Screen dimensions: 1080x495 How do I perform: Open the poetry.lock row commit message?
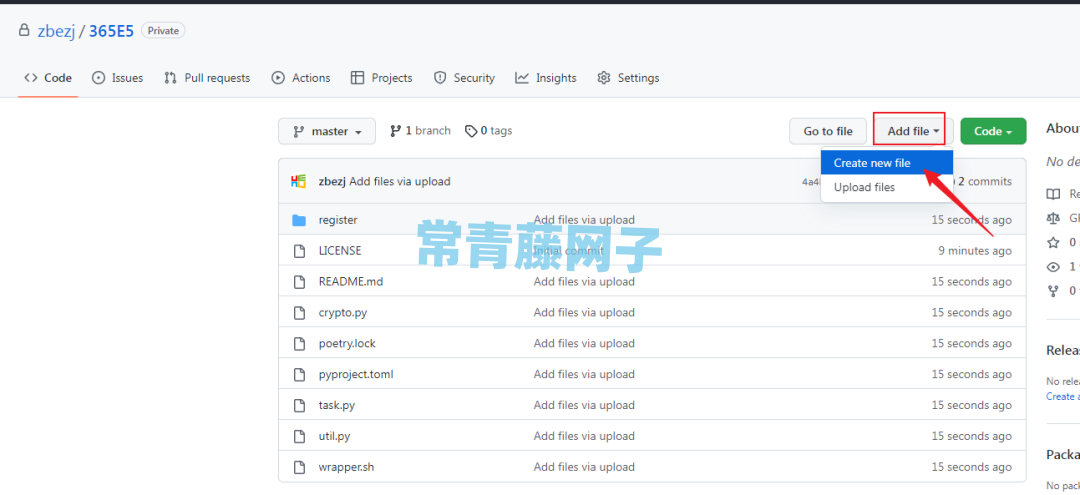[584, 344]
